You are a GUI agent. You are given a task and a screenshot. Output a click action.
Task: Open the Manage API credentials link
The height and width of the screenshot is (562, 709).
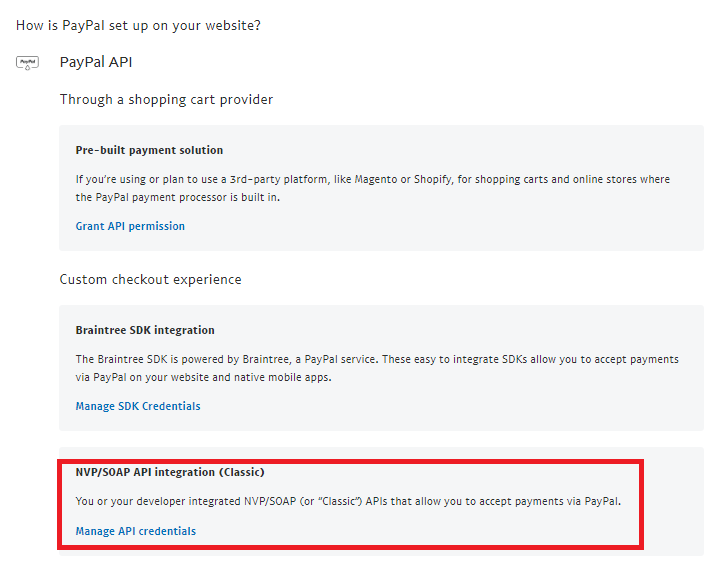136,531
